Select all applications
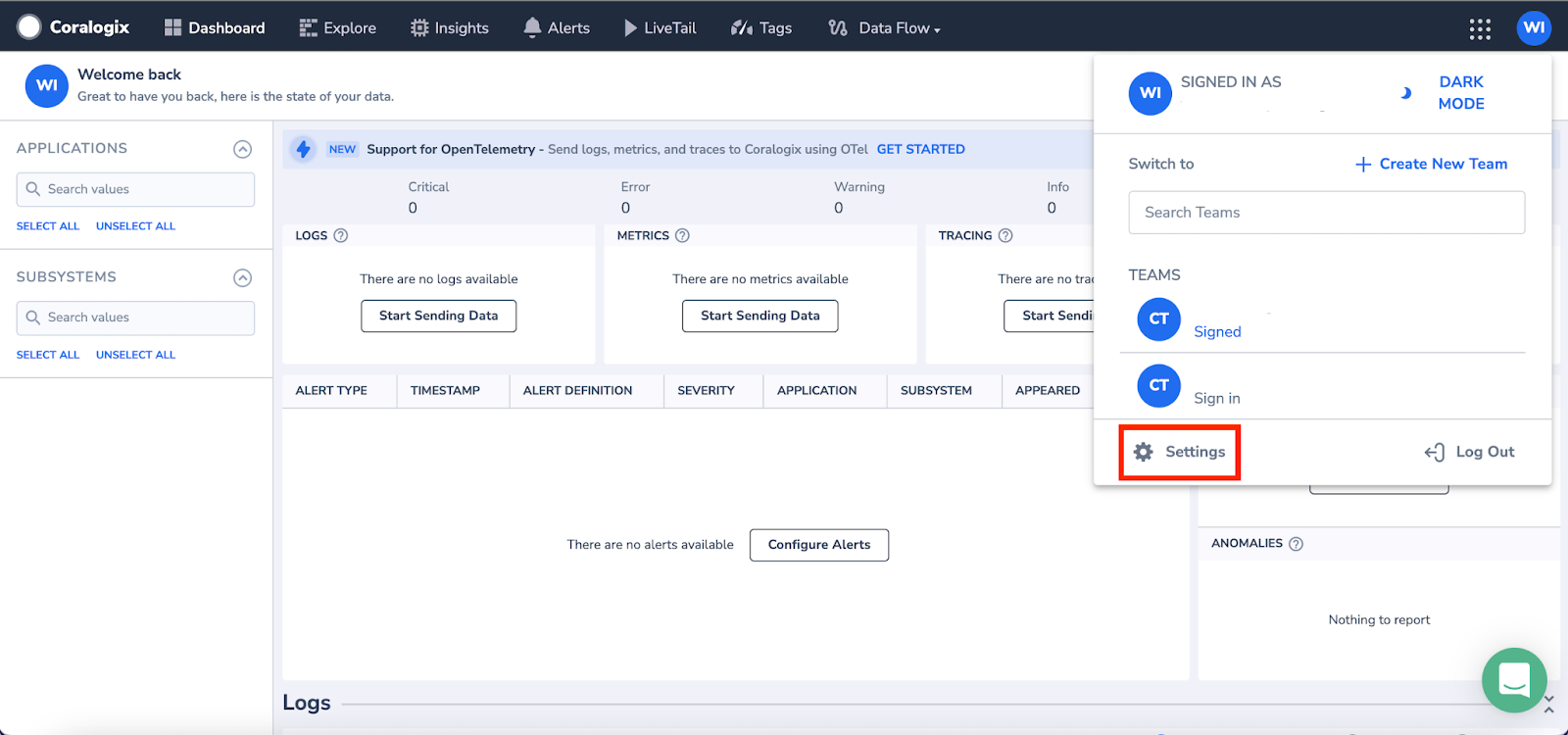Screen dimensions: 1568x735 tap(48, 226)
